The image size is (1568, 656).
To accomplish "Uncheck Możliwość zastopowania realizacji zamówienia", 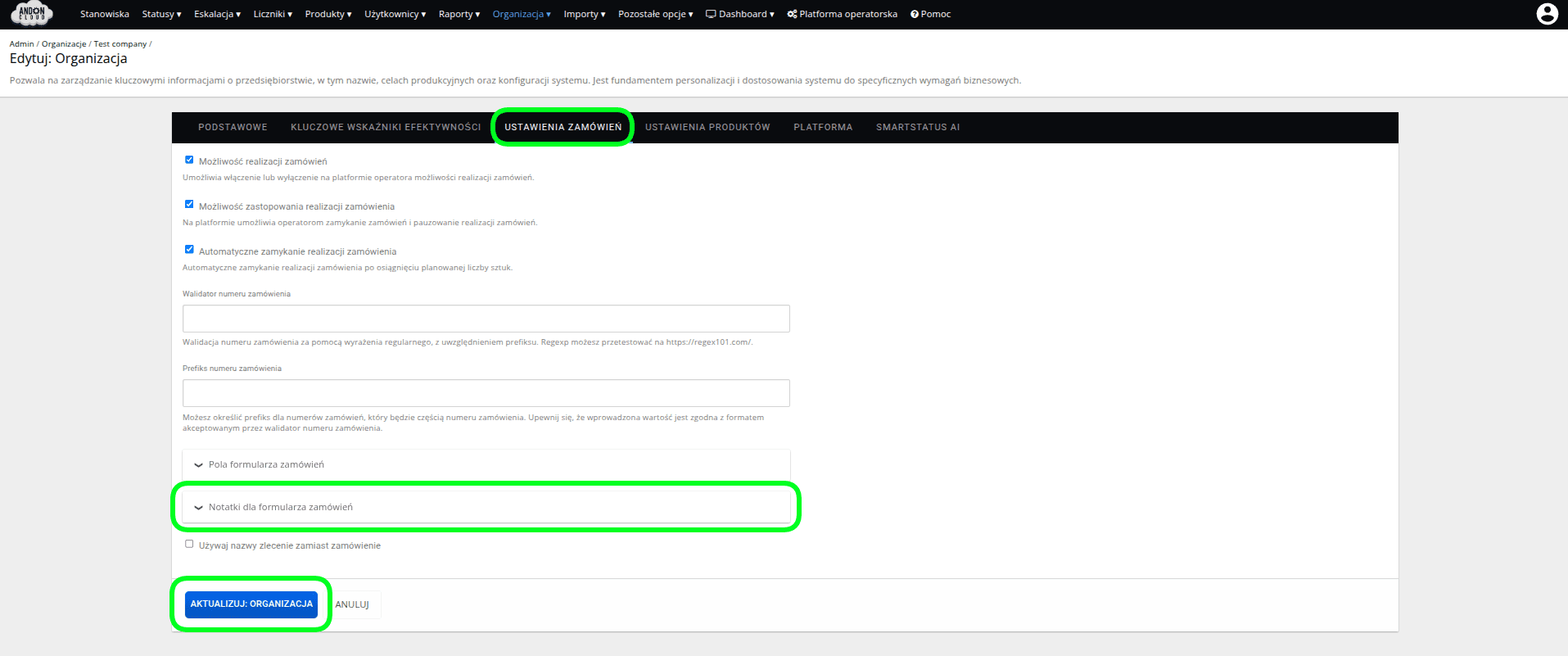I will 189,205.
